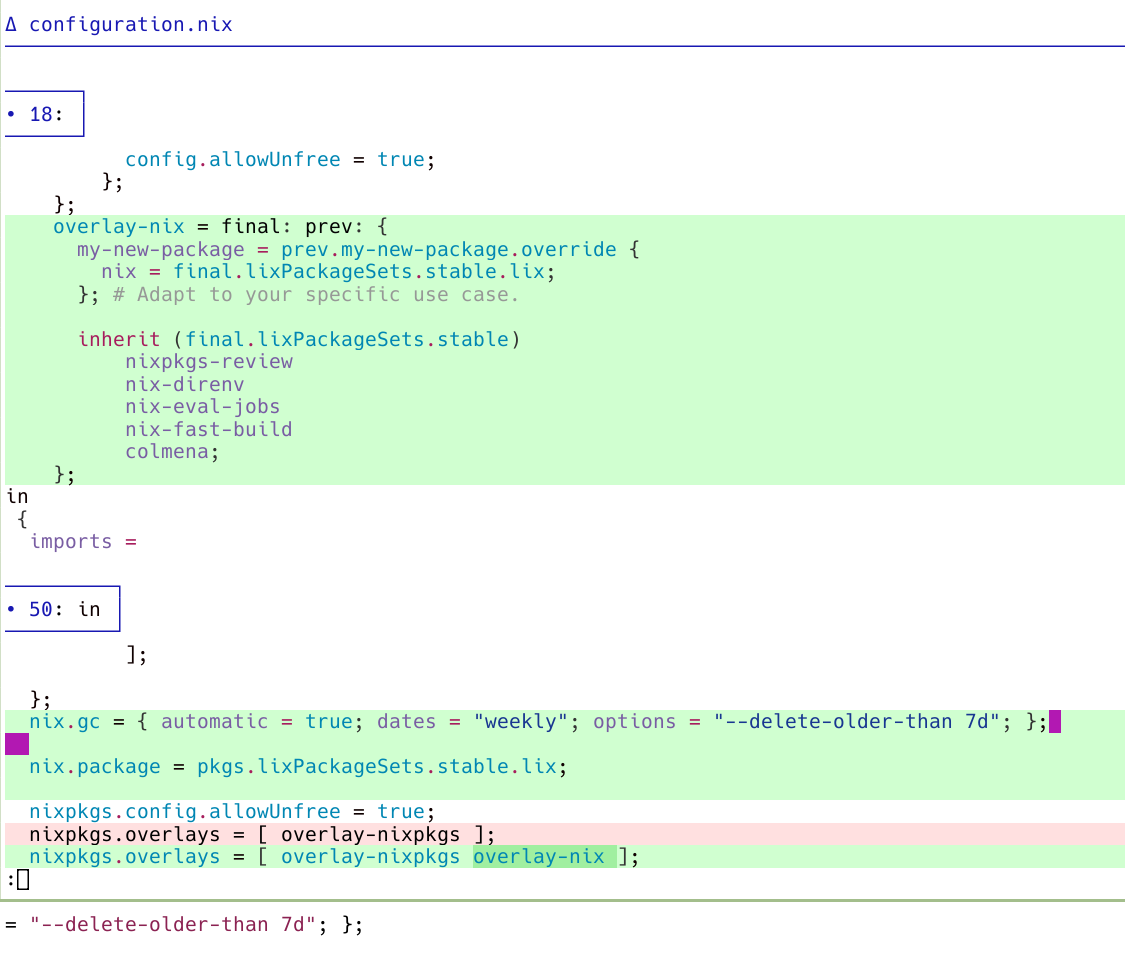Select the hunk header box labeled 50: in
This screenshot has width=1125, height=953.
(x=62, y=609)
